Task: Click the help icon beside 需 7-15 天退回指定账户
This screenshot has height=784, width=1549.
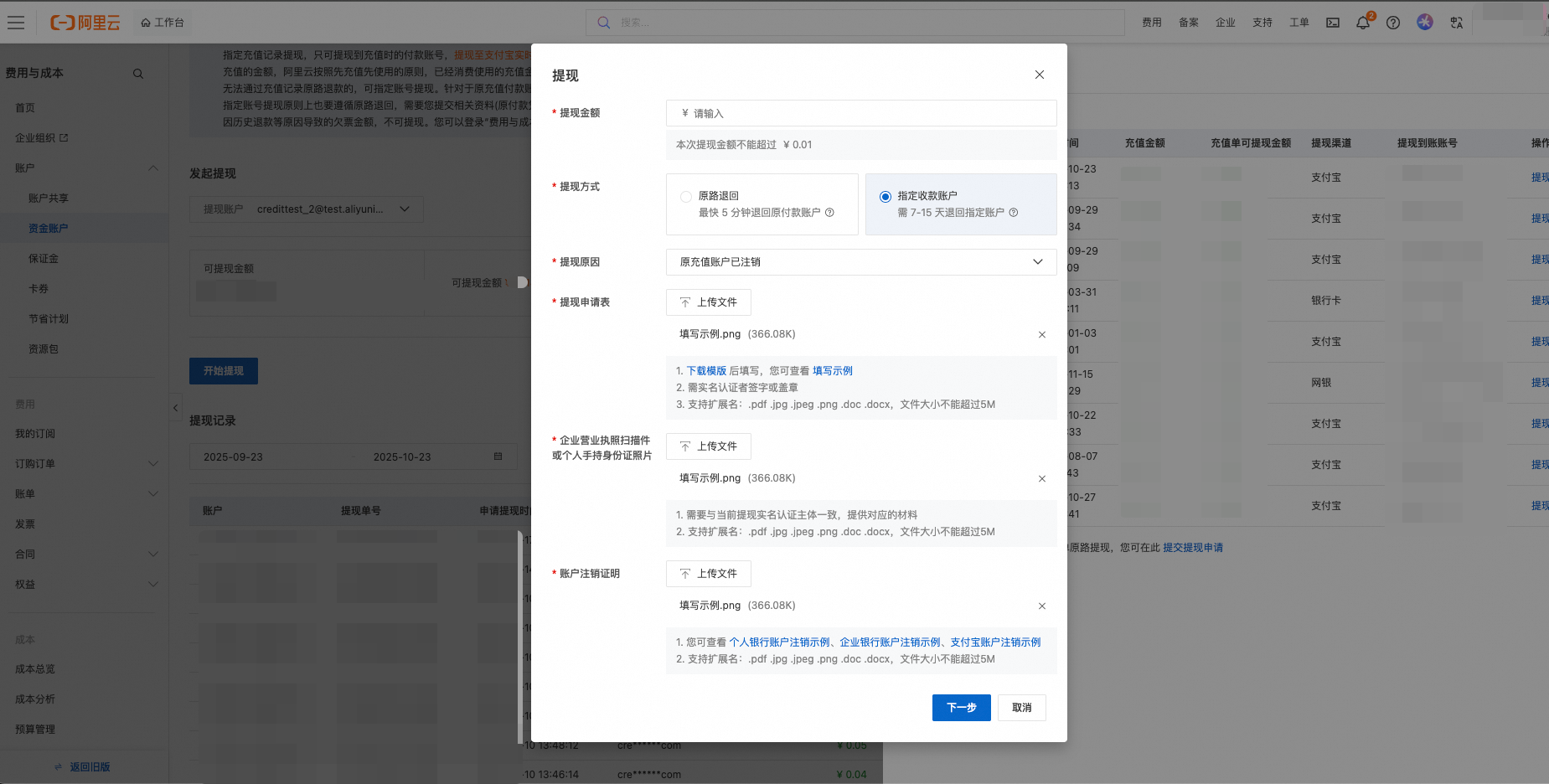Action: point(1014,213)
